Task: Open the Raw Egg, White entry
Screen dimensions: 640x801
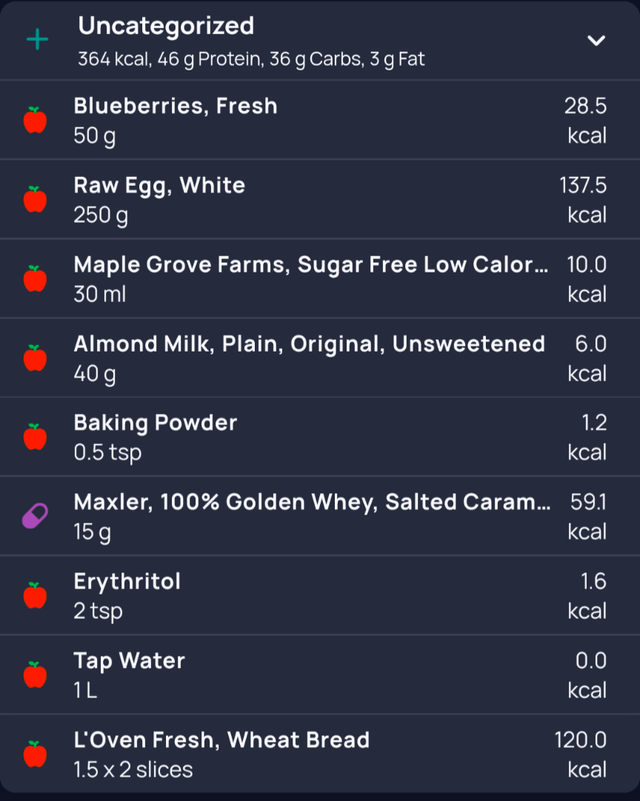Action: (x=300, y=199)
